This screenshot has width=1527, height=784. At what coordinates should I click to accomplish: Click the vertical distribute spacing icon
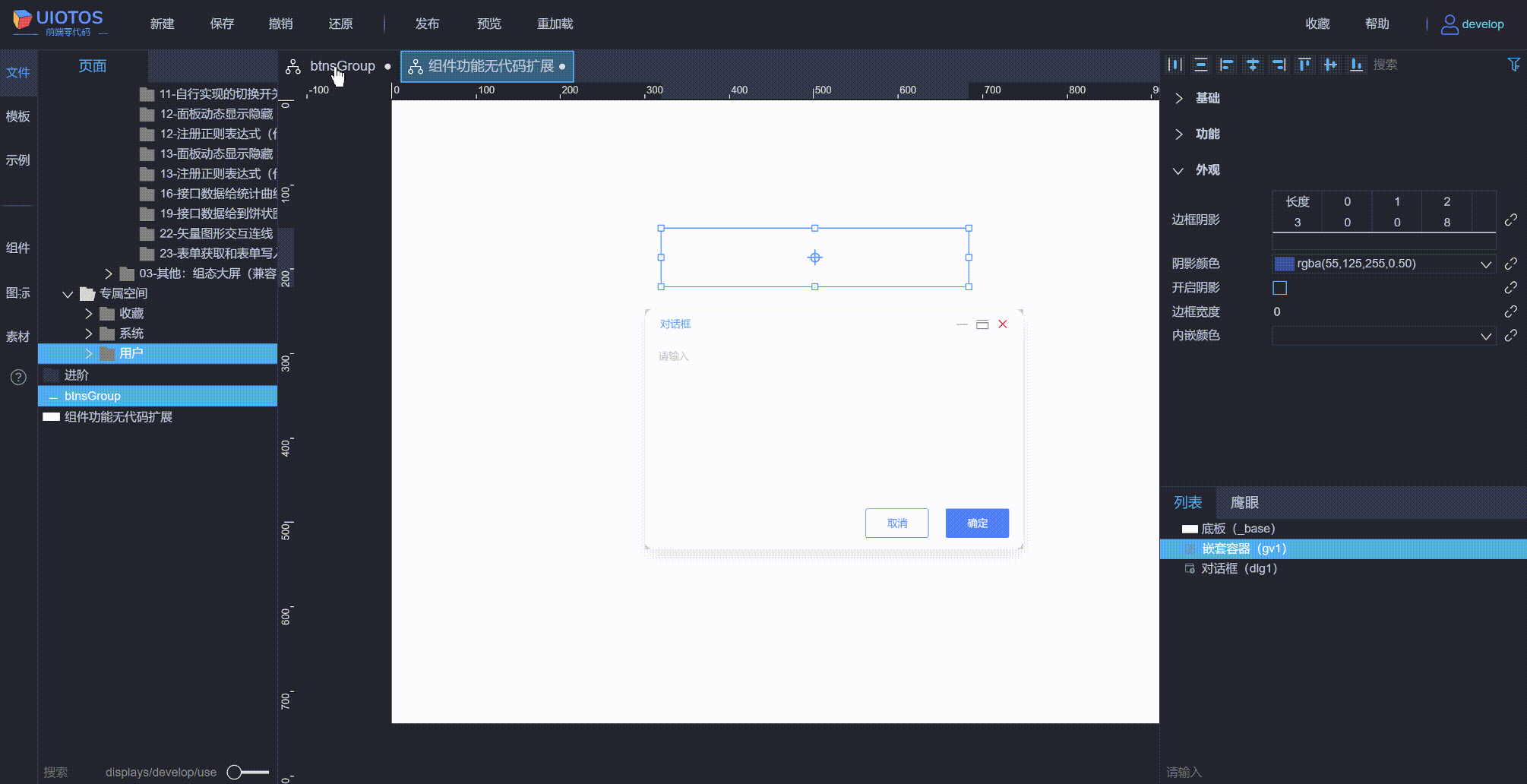[x=1201, y=65]
